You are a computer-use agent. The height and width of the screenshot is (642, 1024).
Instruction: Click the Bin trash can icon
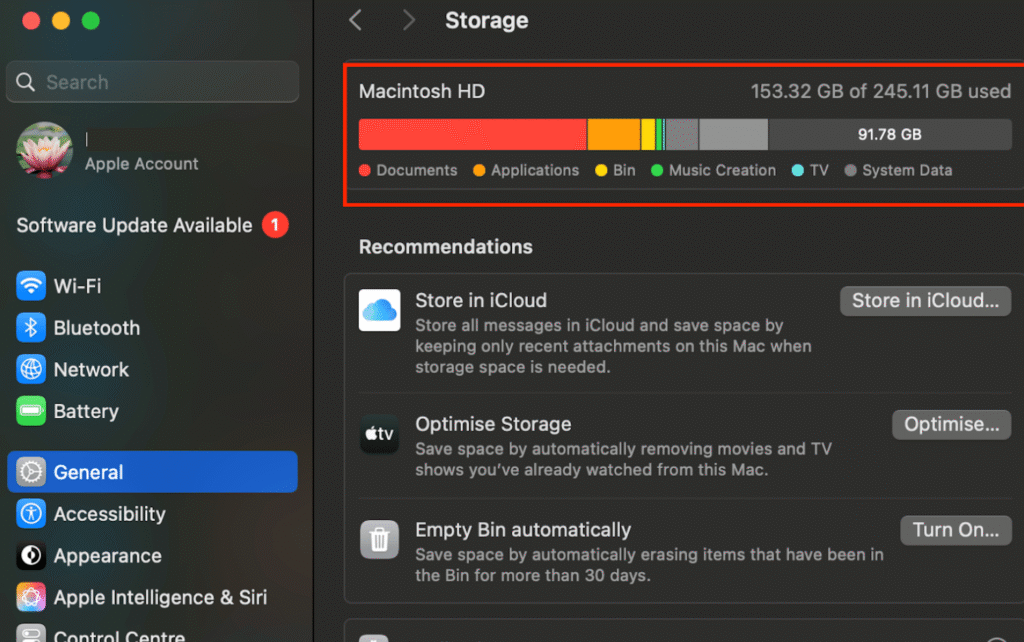point(379,539)
